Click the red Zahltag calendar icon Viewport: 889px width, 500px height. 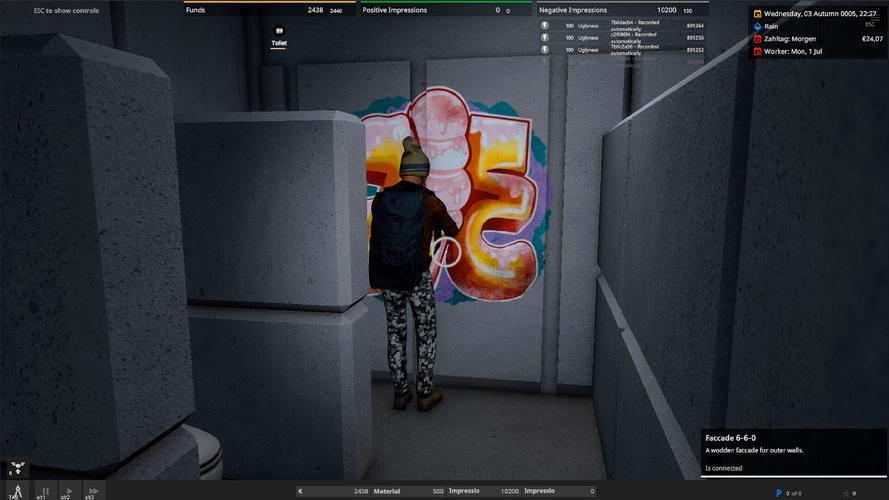pyautogui.click(x=757, y=39)
